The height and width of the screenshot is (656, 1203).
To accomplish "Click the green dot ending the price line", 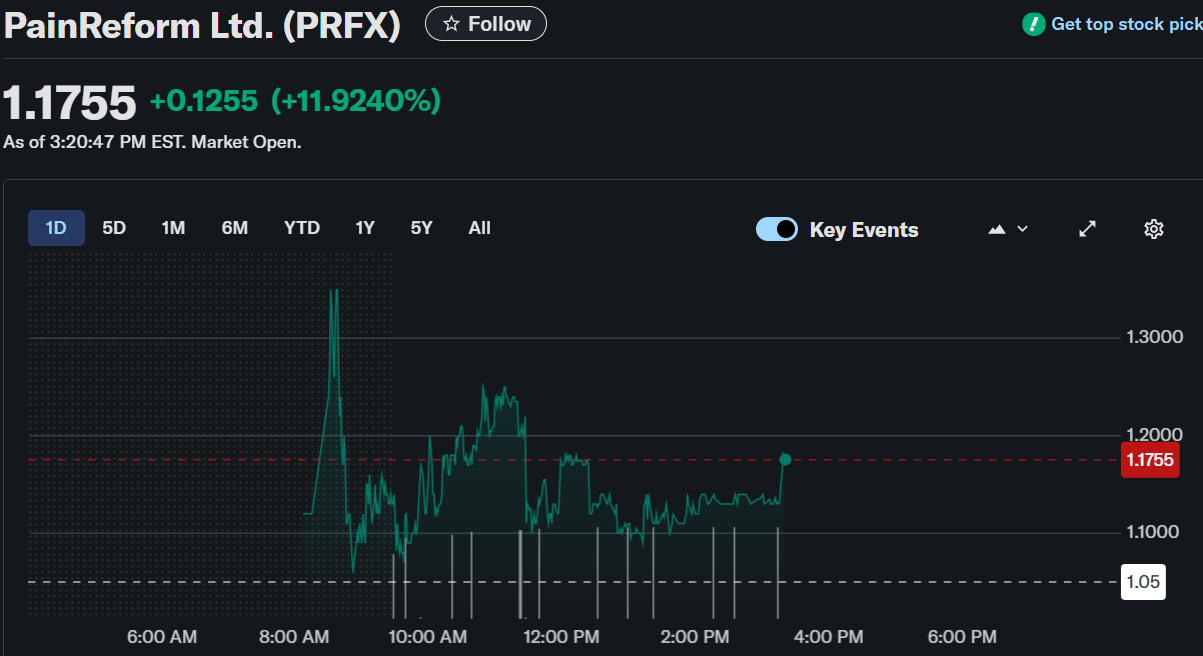I will coord(785,459).
